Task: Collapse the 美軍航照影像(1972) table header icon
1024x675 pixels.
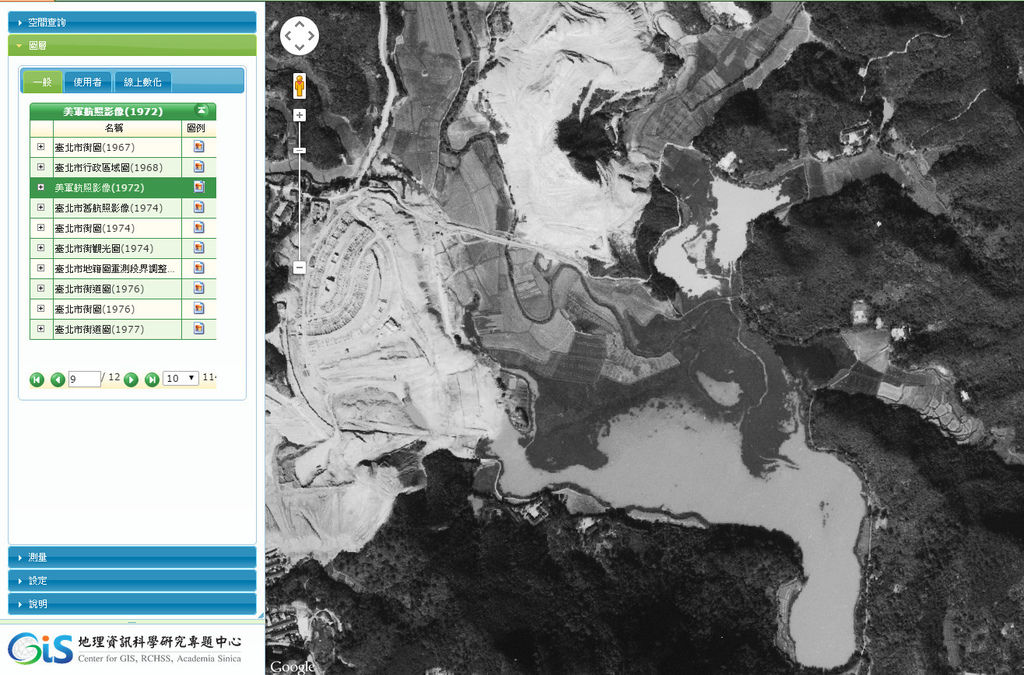Action: coord(202,110)
